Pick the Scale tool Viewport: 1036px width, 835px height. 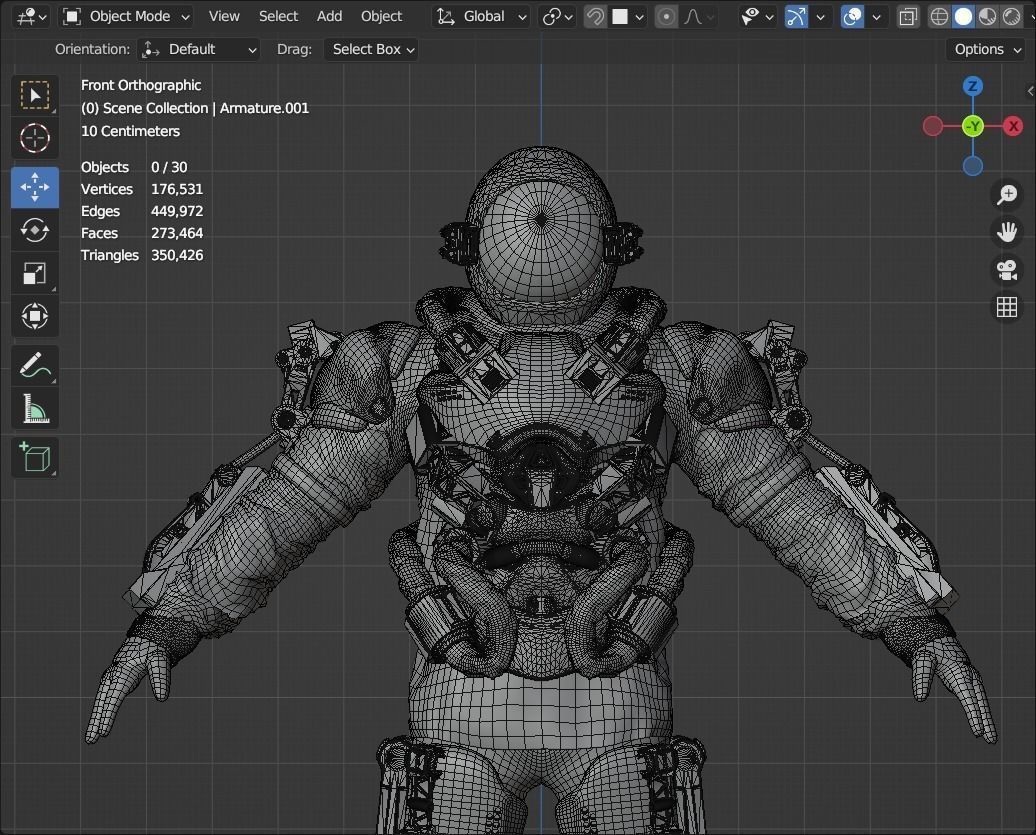tap(35, 273)
